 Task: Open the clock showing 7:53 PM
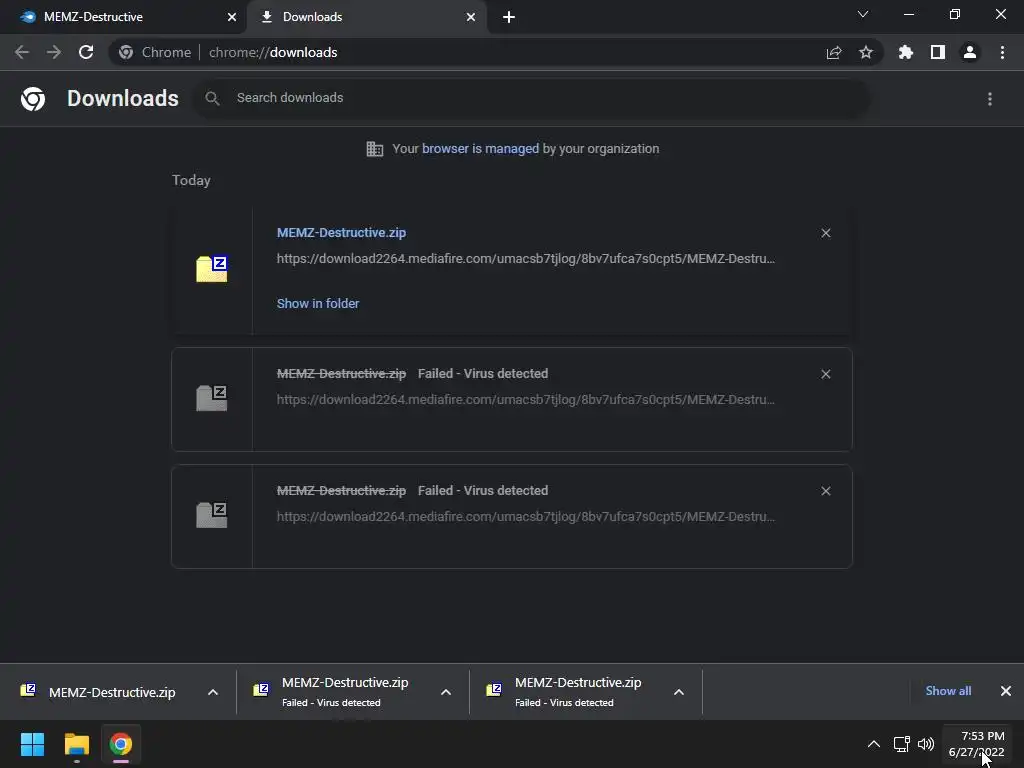(977, 744)
